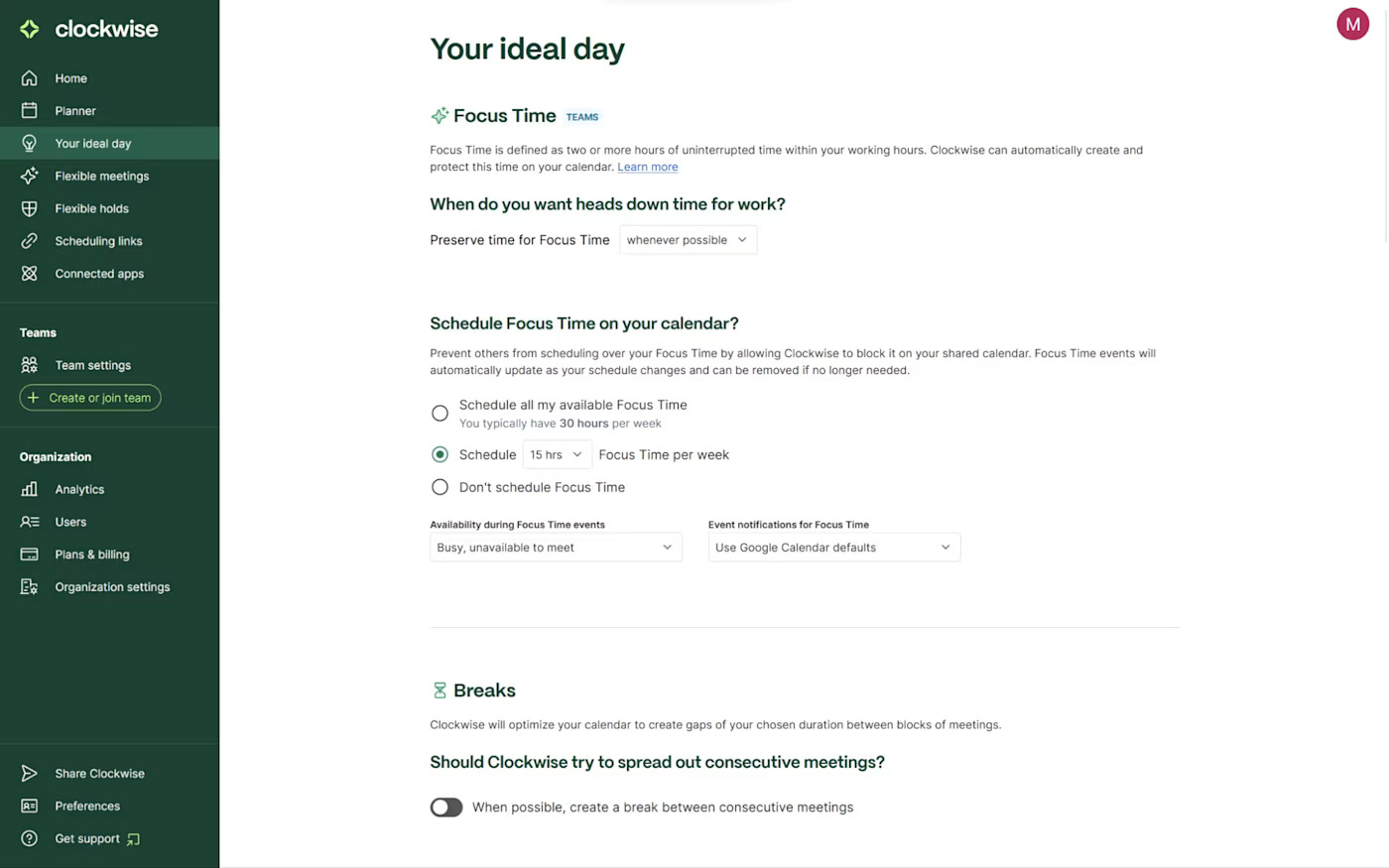Viewport: 1389px width, 868px height.
Task: Click the Home icon in sidebar
Action: coord(30,78)
